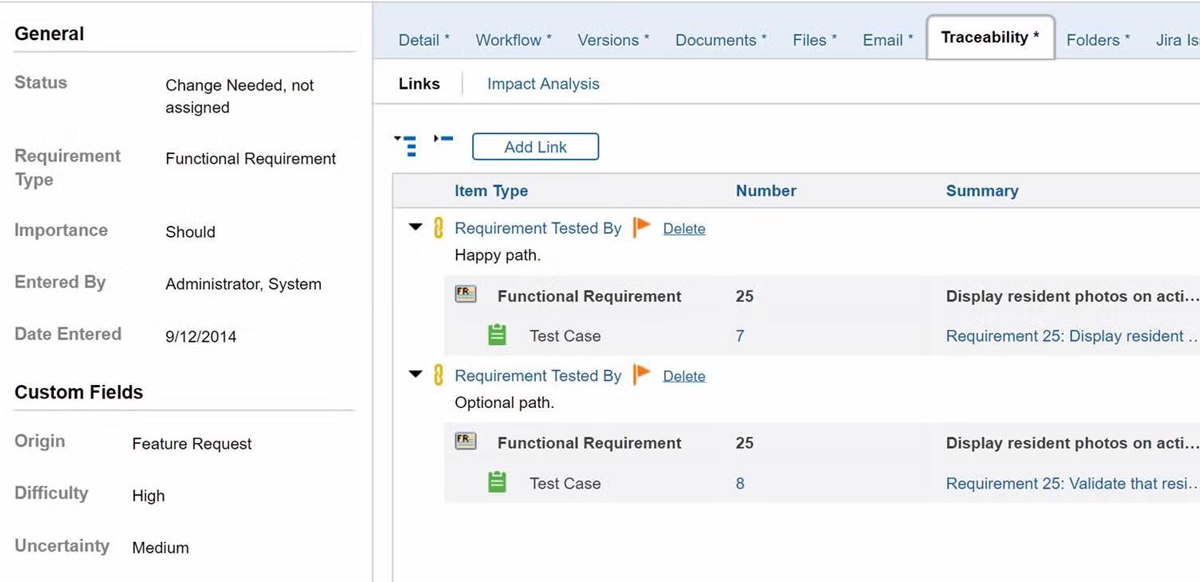Viewport: 1200px width, 582px height.
Task: Open the Workflow tab
Action: [x=508, y=39]
